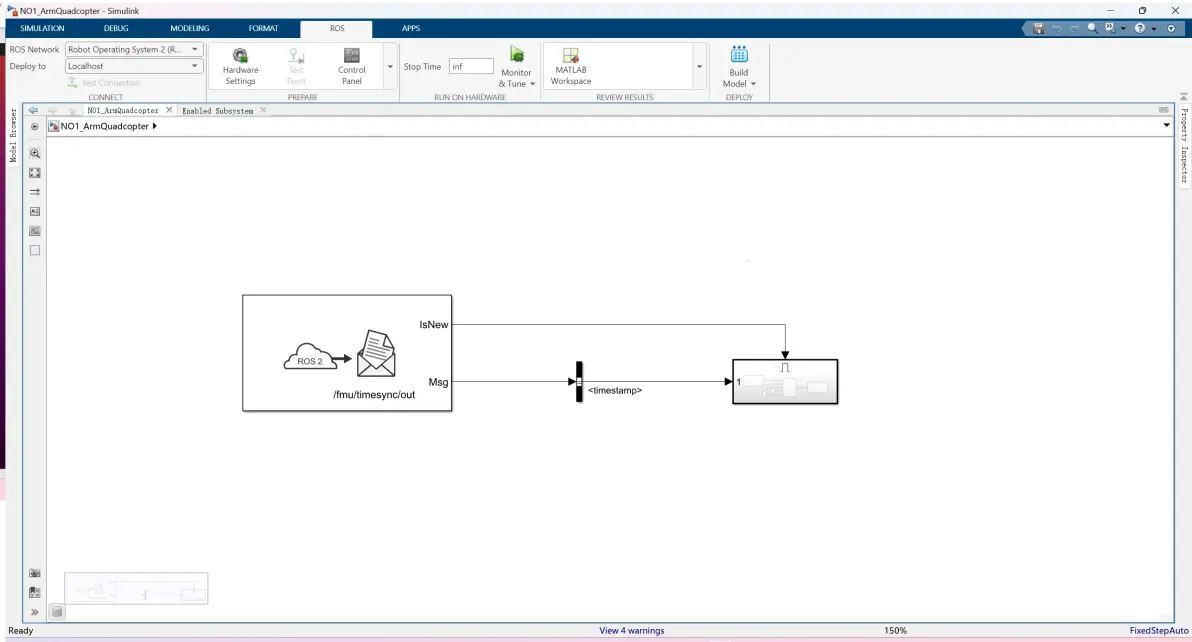This screenshot has width=1192, height=642.
Task: Click the screenshot camera icon in palette
Action: (35, 574)
